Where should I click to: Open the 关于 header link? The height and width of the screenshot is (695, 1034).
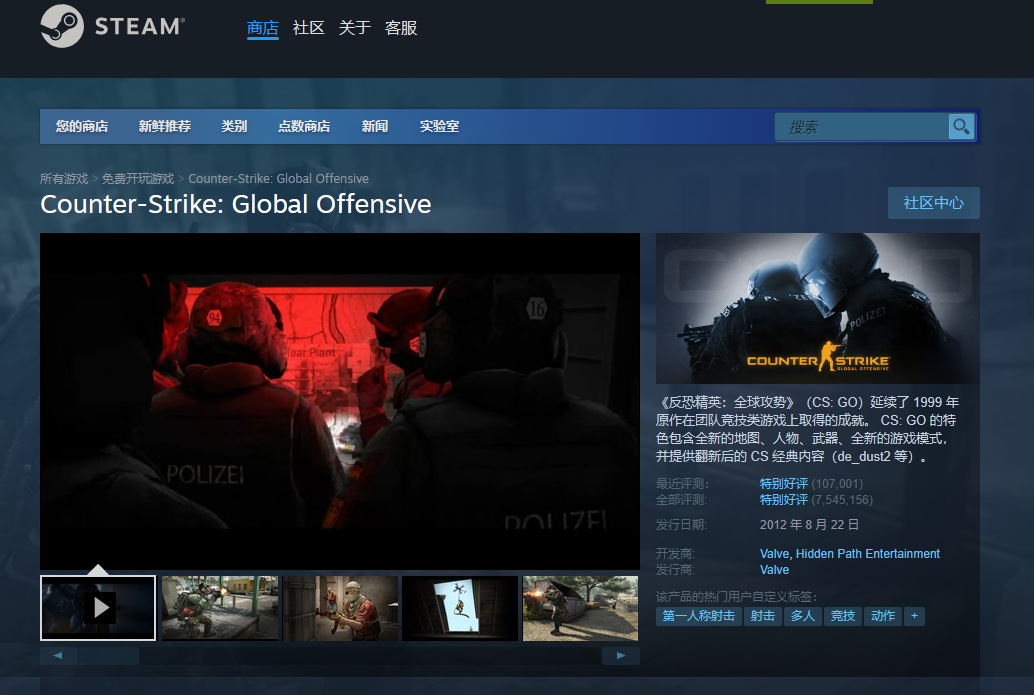(x=355, y=28)
